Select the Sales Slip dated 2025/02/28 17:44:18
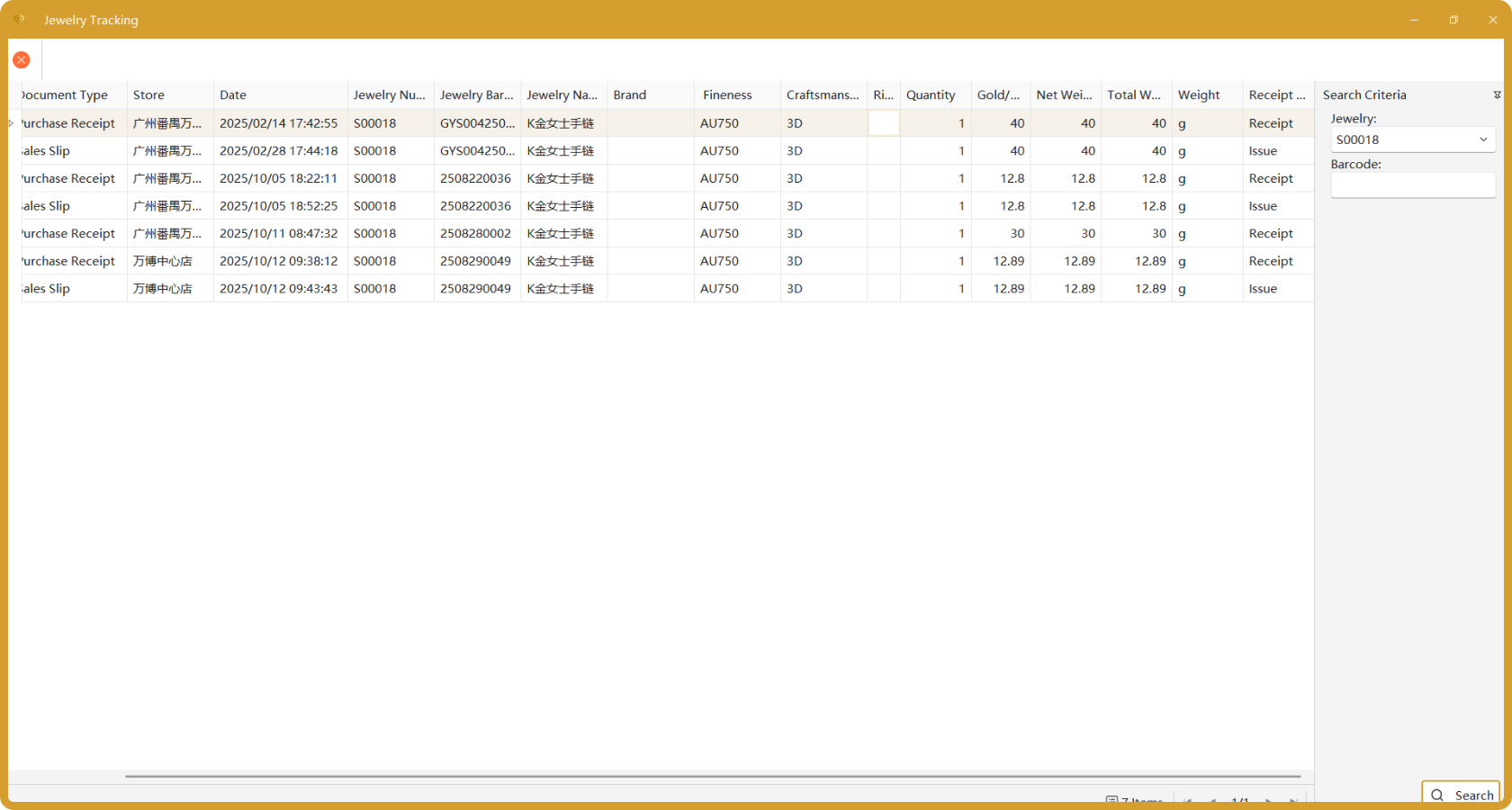Image resolution: width=1512 pixels, height=810 pixels. (x=278, y=151)
